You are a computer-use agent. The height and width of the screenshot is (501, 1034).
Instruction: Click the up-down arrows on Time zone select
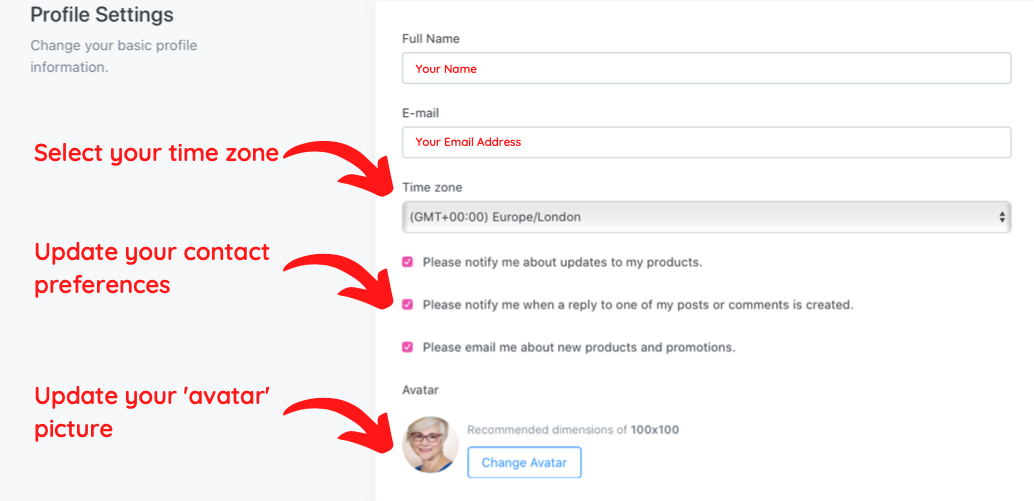[x=1002, y=216]
